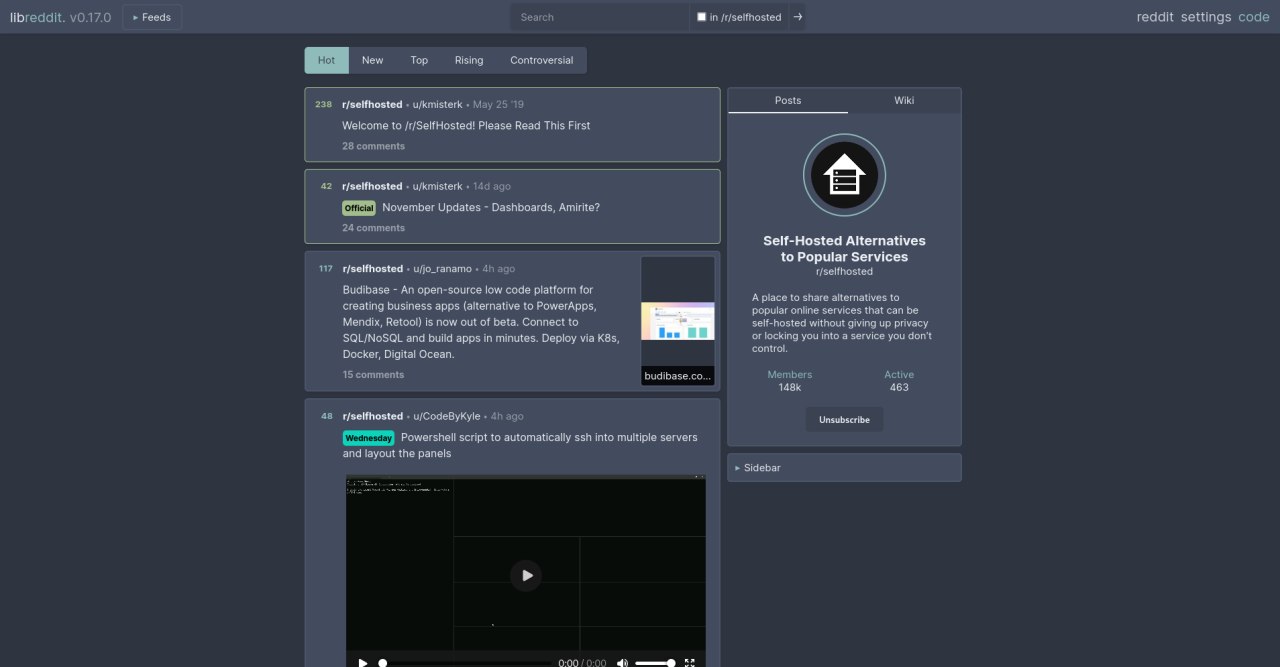Click r/selfhosted on the November Updates post
This screenshot has width=1280, height=667.
coord(372,186)
